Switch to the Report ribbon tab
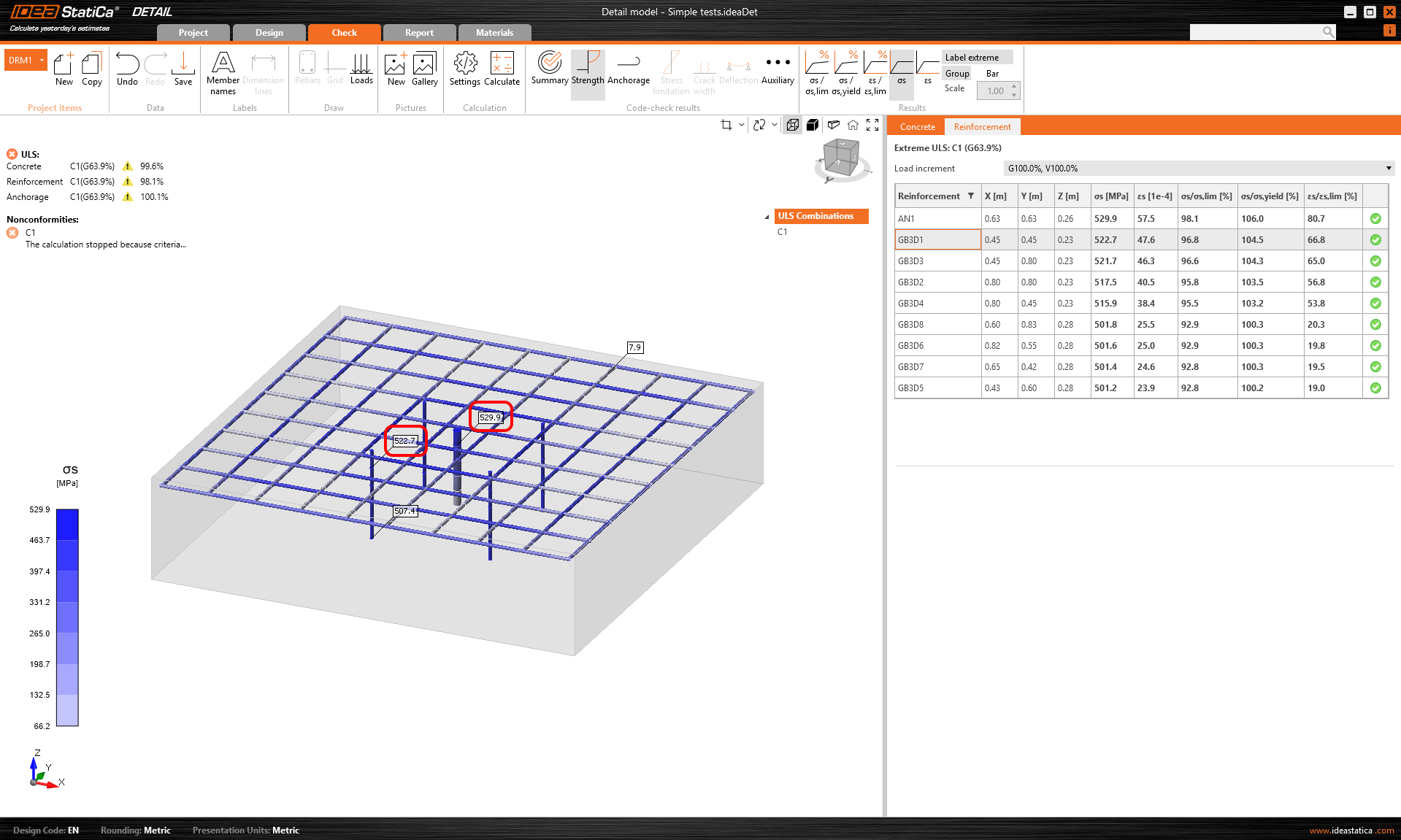The height and width of the screenshot is (840, 1401). 418,32
